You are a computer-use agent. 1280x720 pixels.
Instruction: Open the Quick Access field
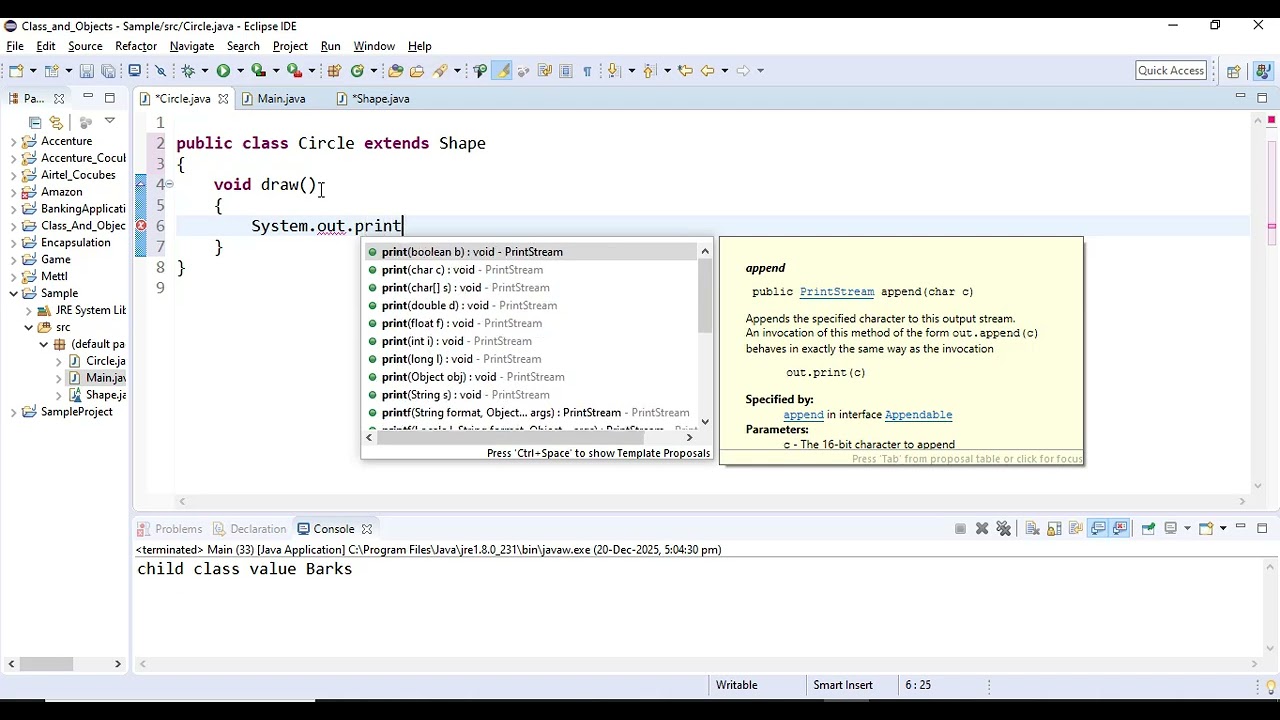pyautogui.click(x=1171, y=70)
